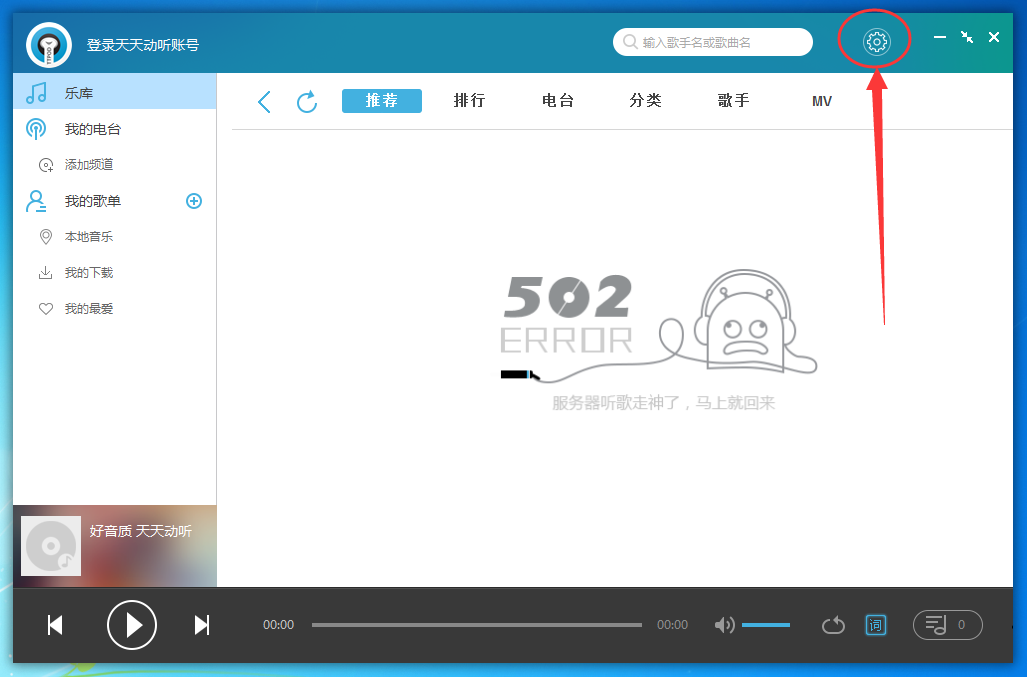Open settings via the gear icon
The width and height of the screenshot is (1027, 677).
876,41
